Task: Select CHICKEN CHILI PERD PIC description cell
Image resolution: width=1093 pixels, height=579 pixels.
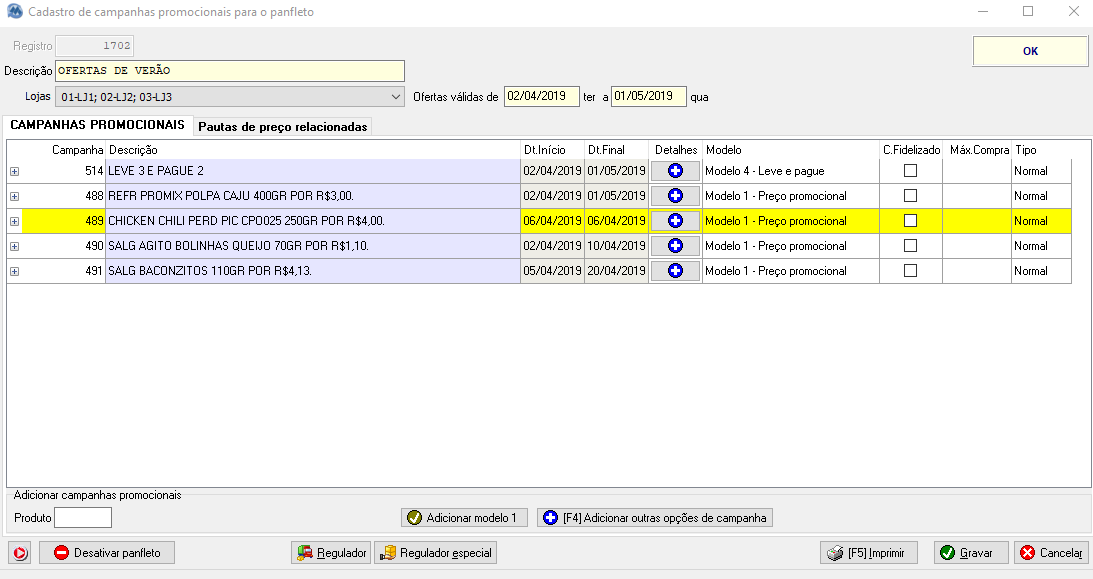Action: coord(313,221)
